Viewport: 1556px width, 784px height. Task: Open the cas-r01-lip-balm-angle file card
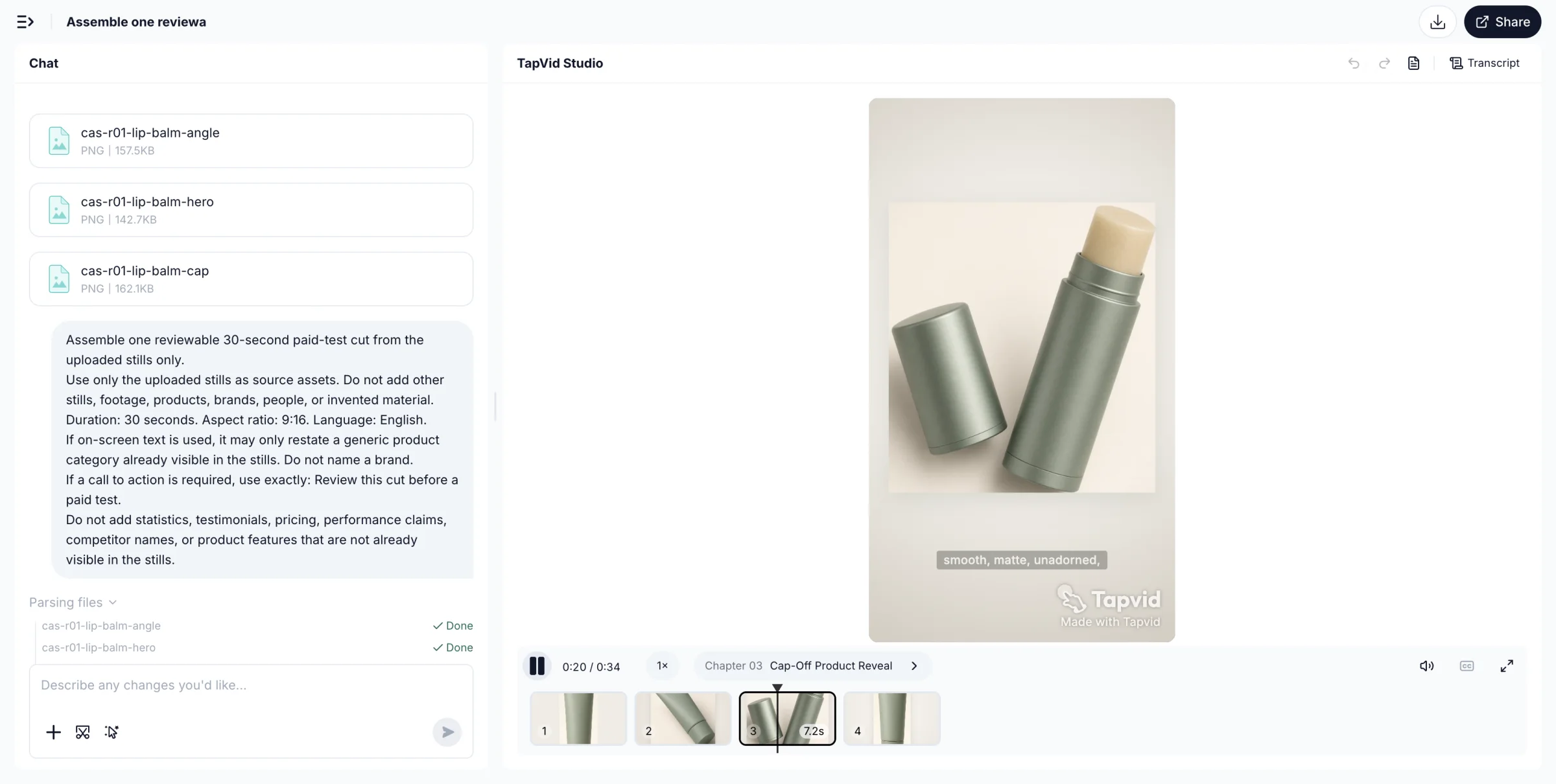click(251, 141)
